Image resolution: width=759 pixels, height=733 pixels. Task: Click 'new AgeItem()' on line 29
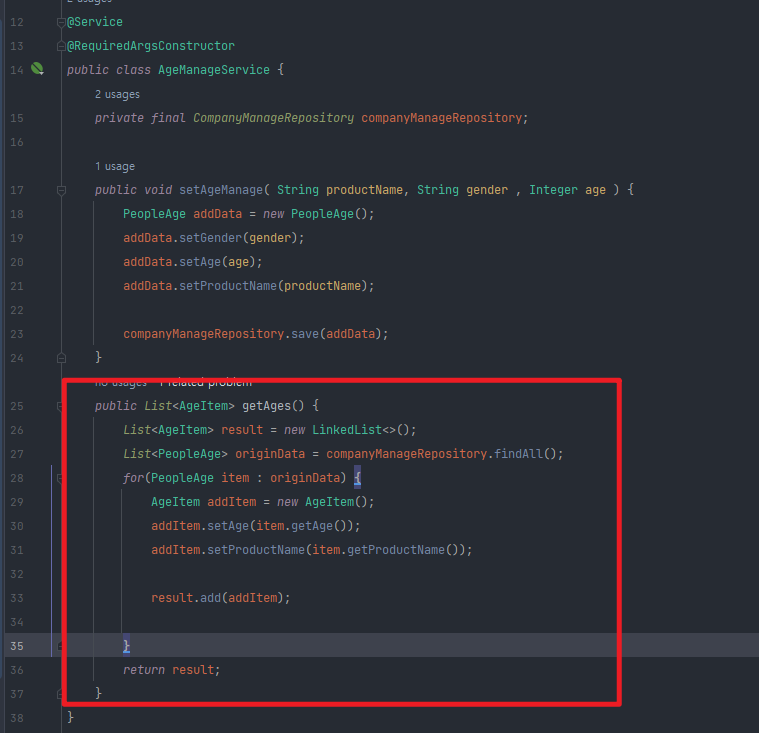point(325,502)
